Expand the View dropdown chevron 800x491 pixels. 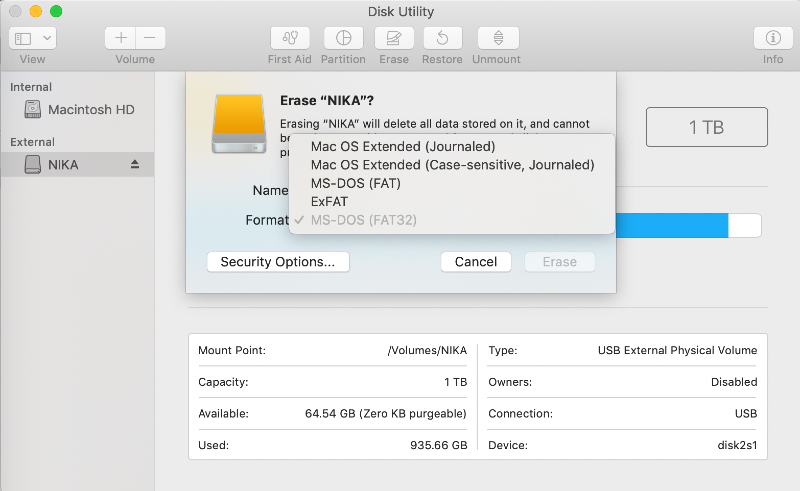click(47, 38)
